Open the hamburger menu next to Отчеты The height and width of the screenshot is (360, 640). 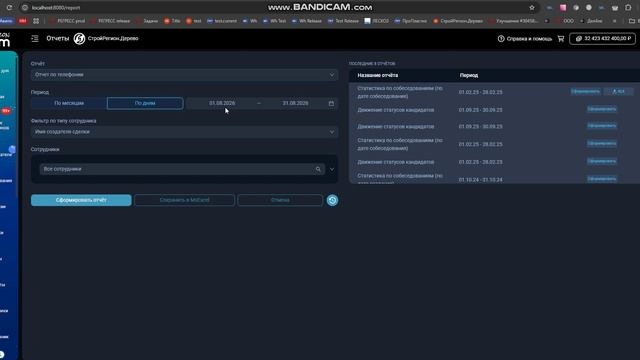point(35,38)
